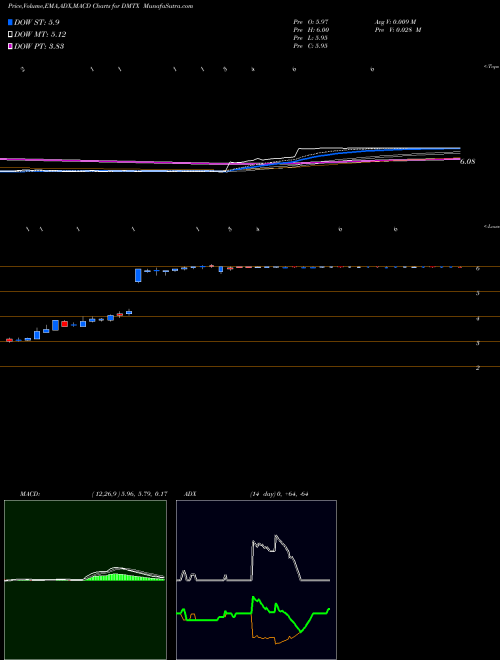
Task: Click the ADX indicator chart panel
Action: pyautogui.click(x=256, y=580)
